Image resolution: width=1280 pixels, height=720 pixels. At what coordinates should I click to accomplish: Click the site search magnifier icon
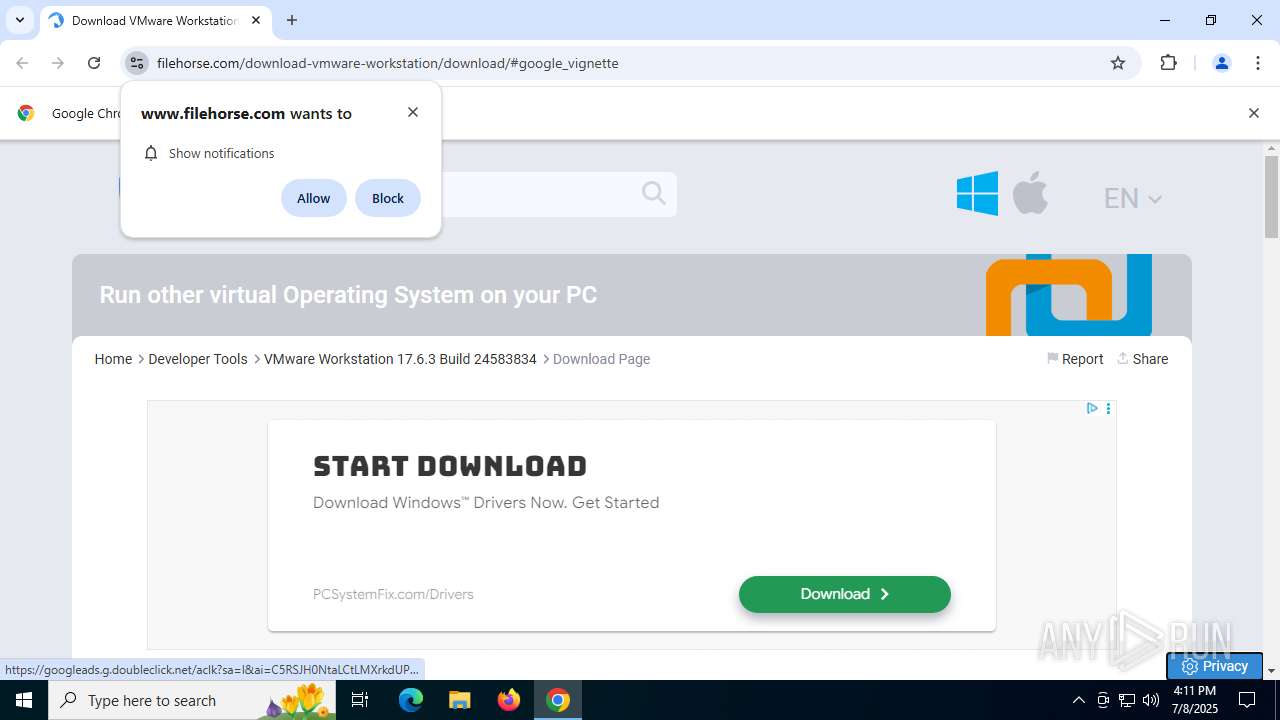click(x=654, y=194)
